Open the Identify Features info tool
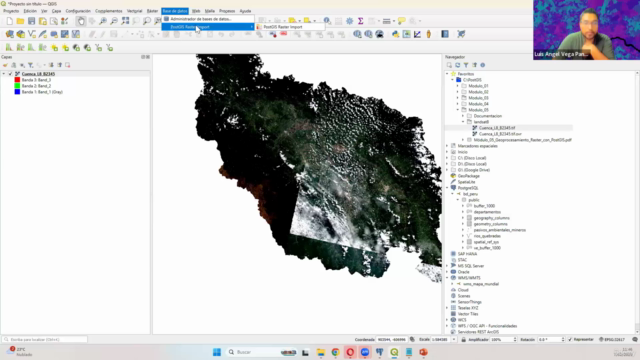 coord(327,21)
